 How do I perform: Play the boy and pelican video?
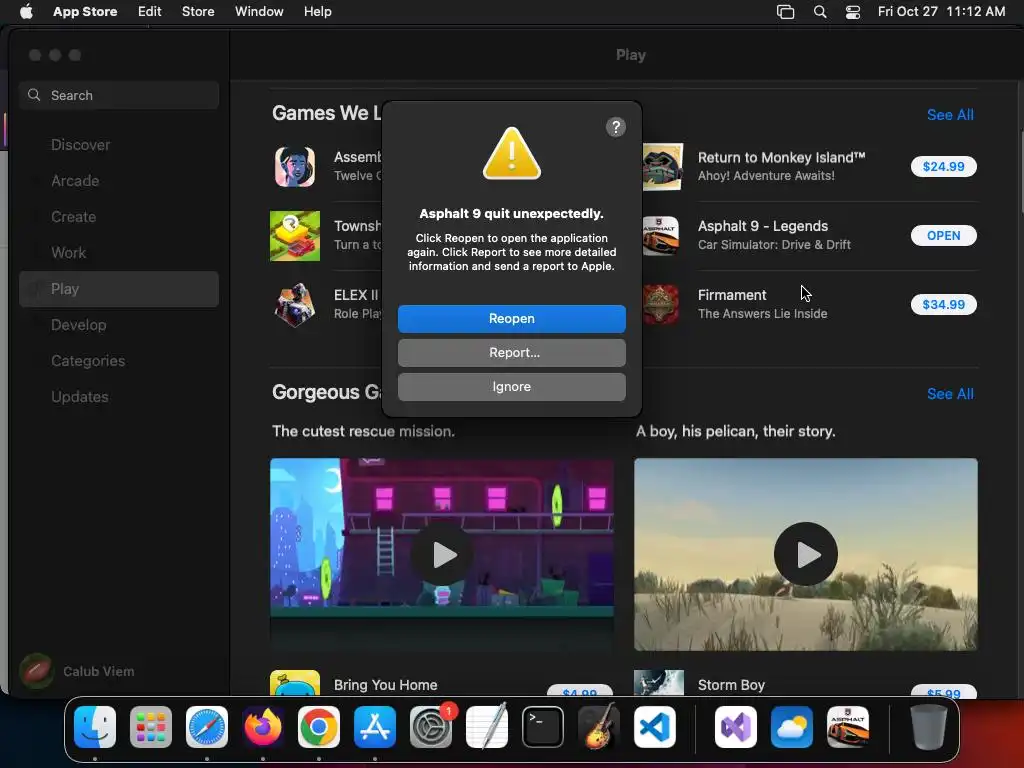[806, 554]
